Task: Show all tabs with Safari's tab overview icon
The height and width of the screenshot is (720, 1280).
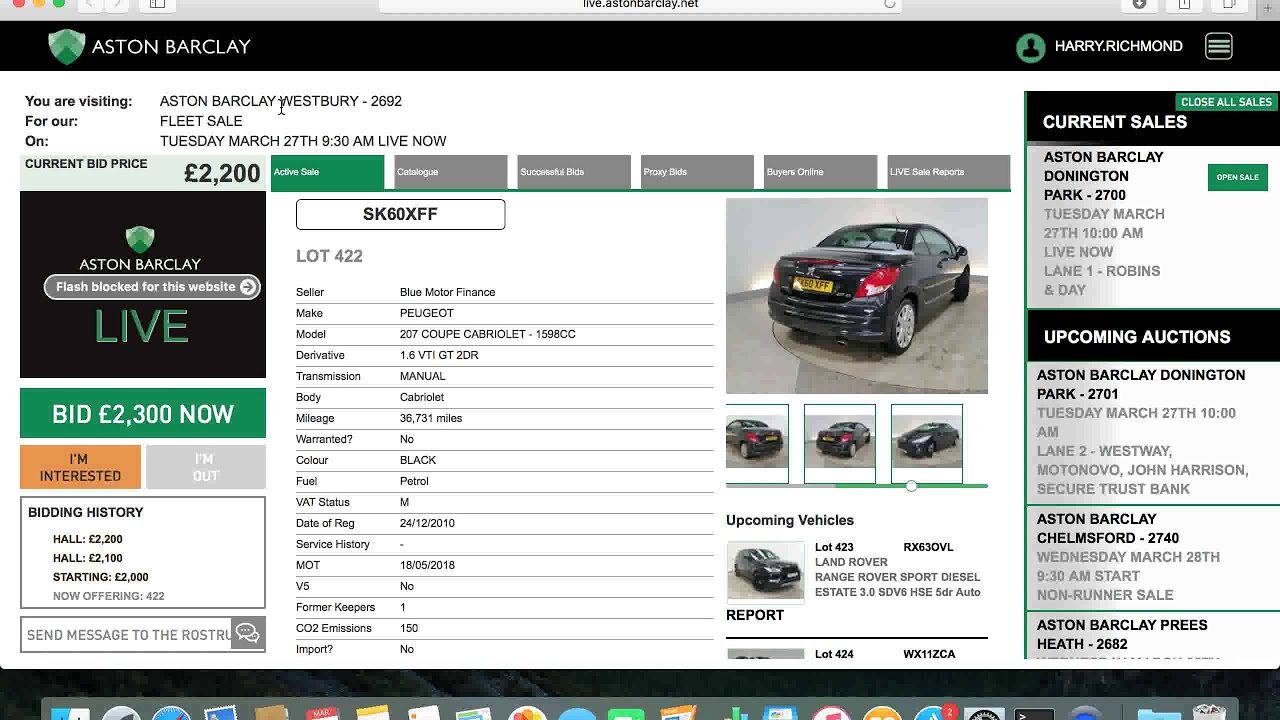Action: [1229, 4]
